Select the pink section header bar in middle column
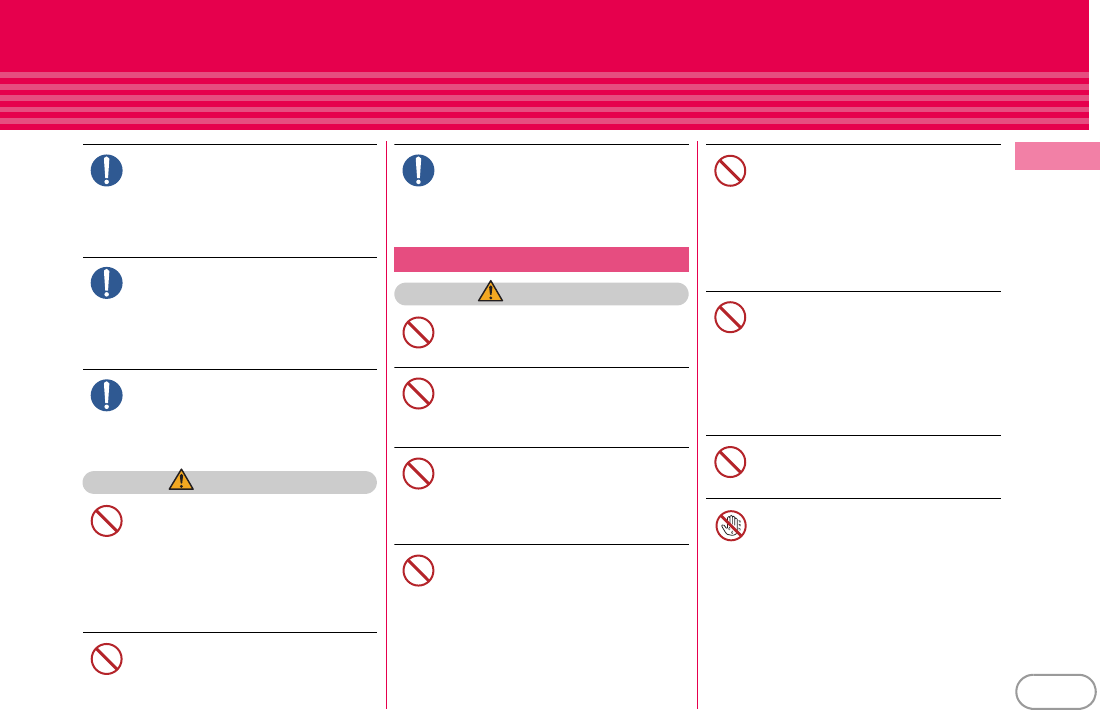1100x710 pixels. pos(541,260)
